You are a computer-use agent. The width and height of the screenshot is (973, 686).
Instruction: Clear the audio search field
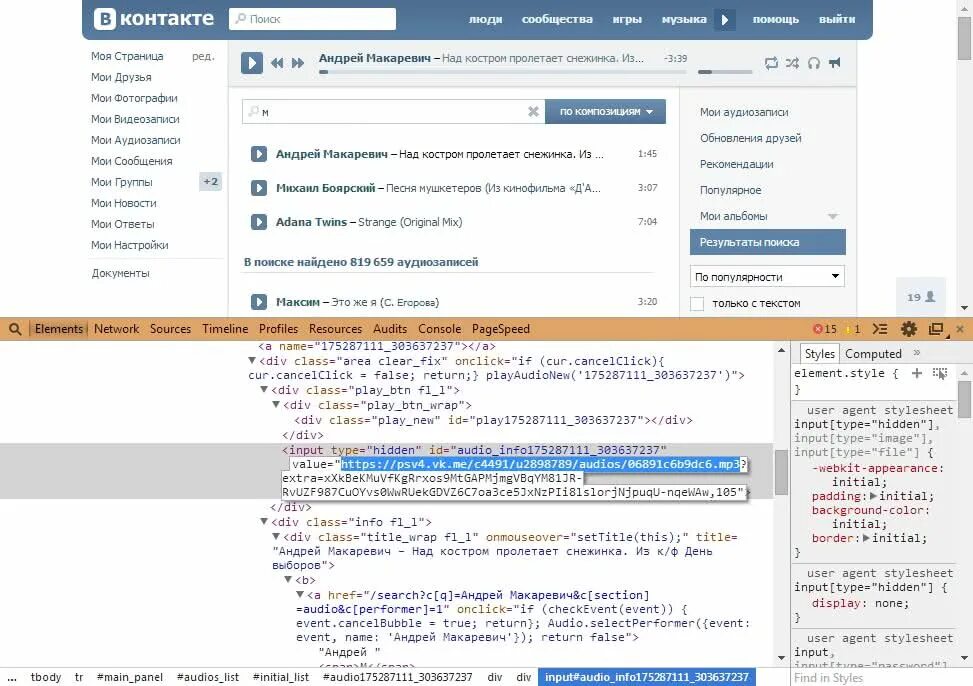click(x=533, y=112)
